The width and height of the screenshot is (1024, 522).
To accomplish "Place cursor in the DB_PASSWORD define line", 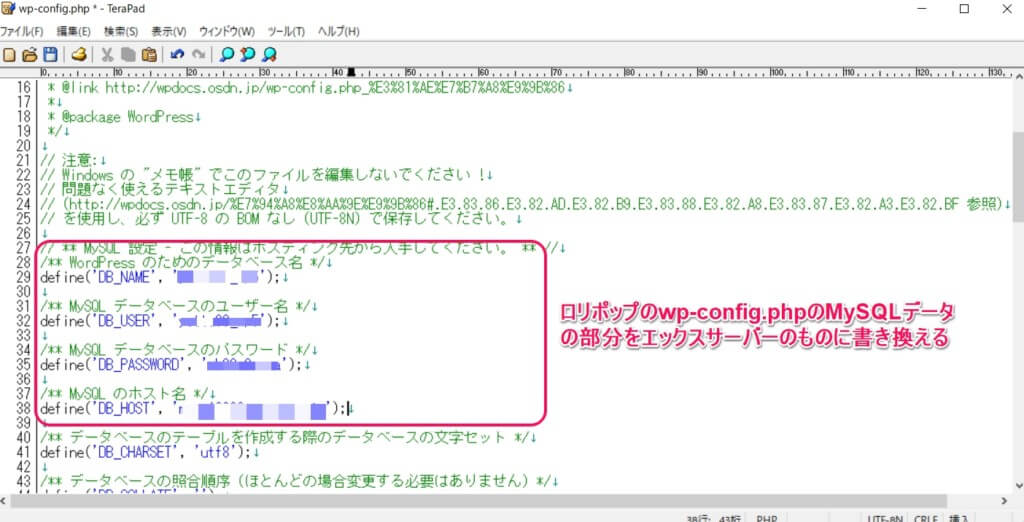I will tap(175, 365).
